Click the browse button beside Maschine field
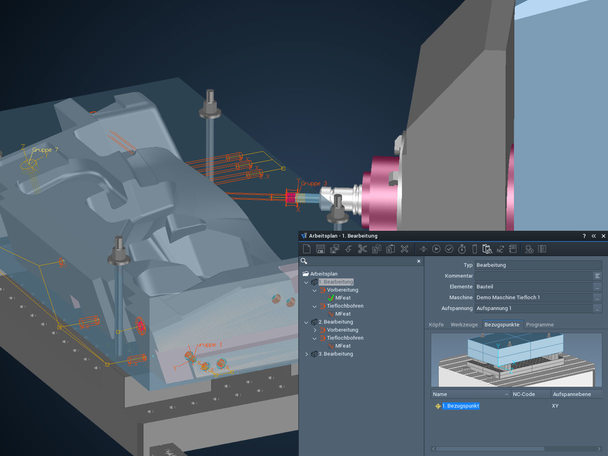This screenshot has height=456, width=608. click(598, 297)
